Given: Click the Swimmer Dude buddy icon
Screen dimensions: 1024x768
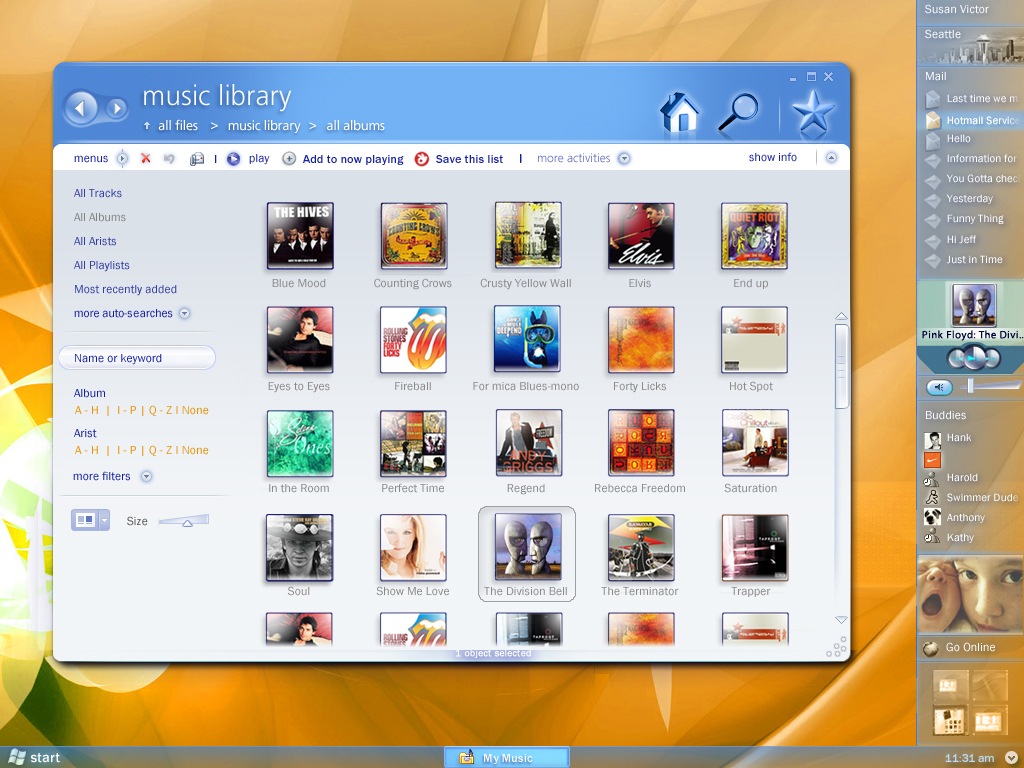Looking at the screenshot, I should coord(932,498).
